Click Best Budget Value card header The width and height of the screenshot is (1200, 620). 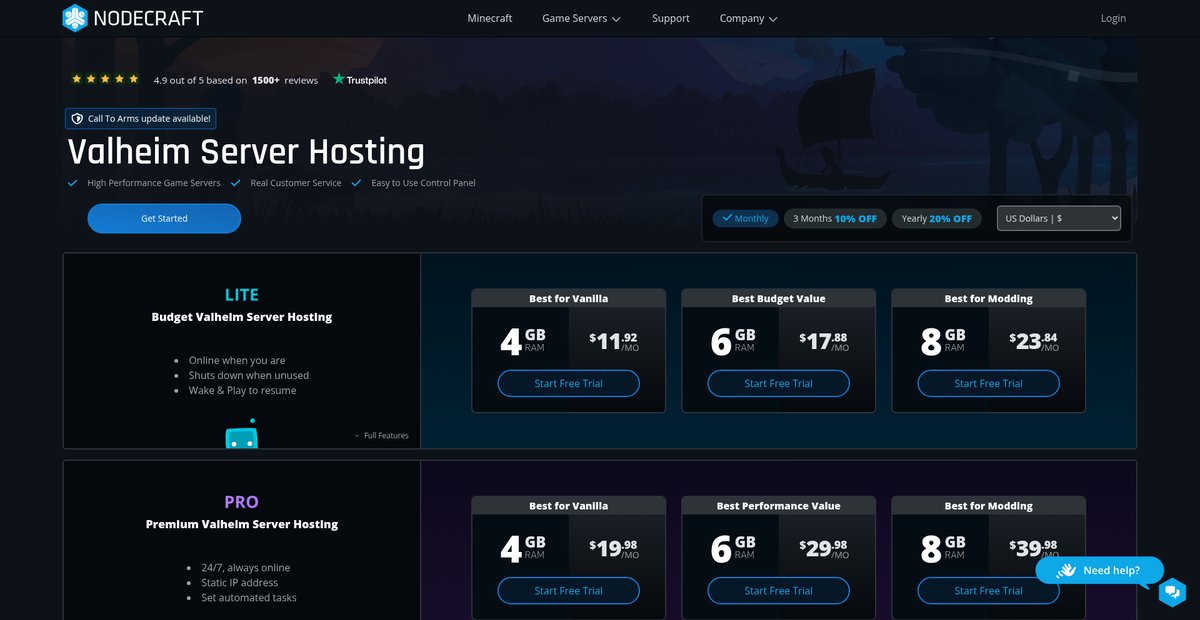tap(779, 298)
